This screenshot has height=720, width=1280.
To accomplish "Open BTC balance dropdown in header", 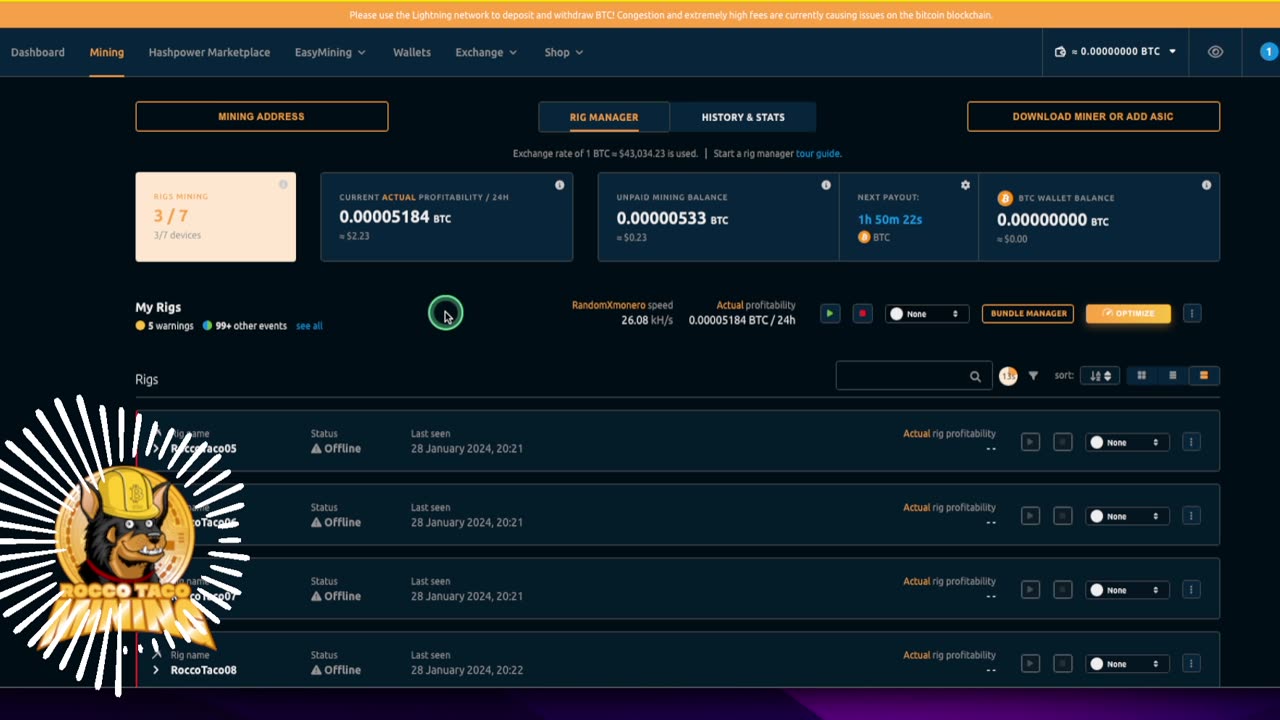I will (1116, 52).
